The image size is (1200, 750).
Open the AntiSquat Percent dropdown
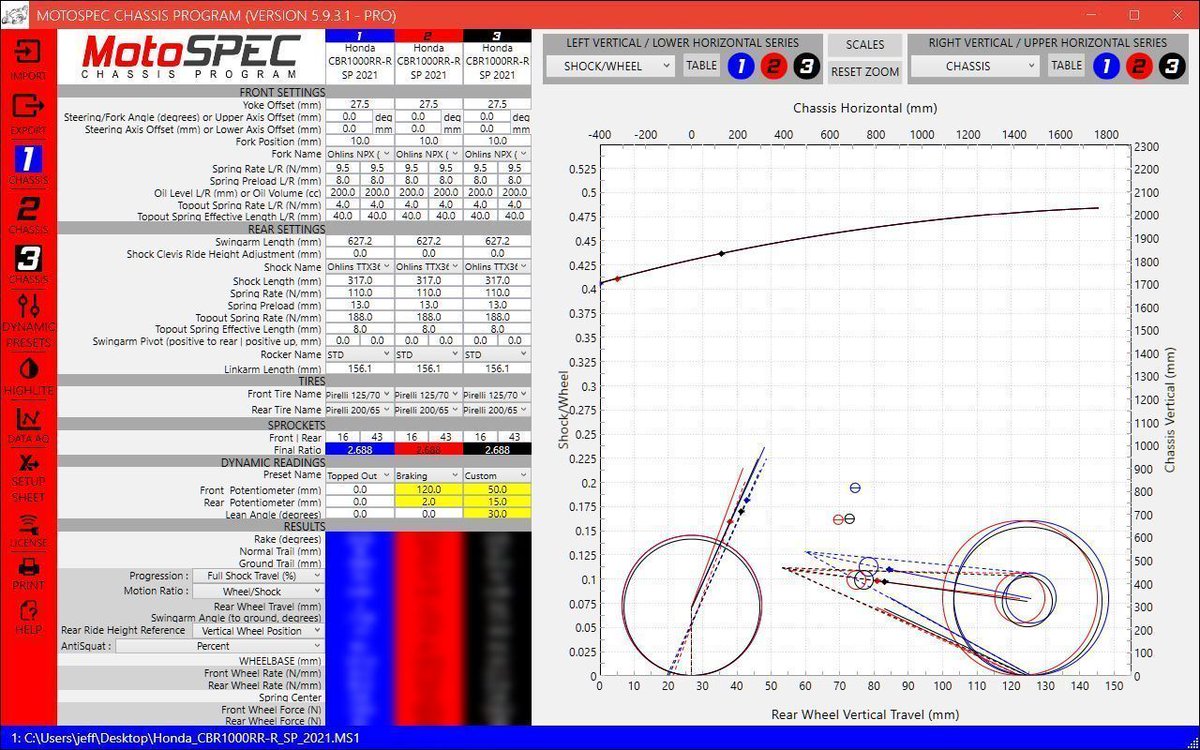pos(219,646)
